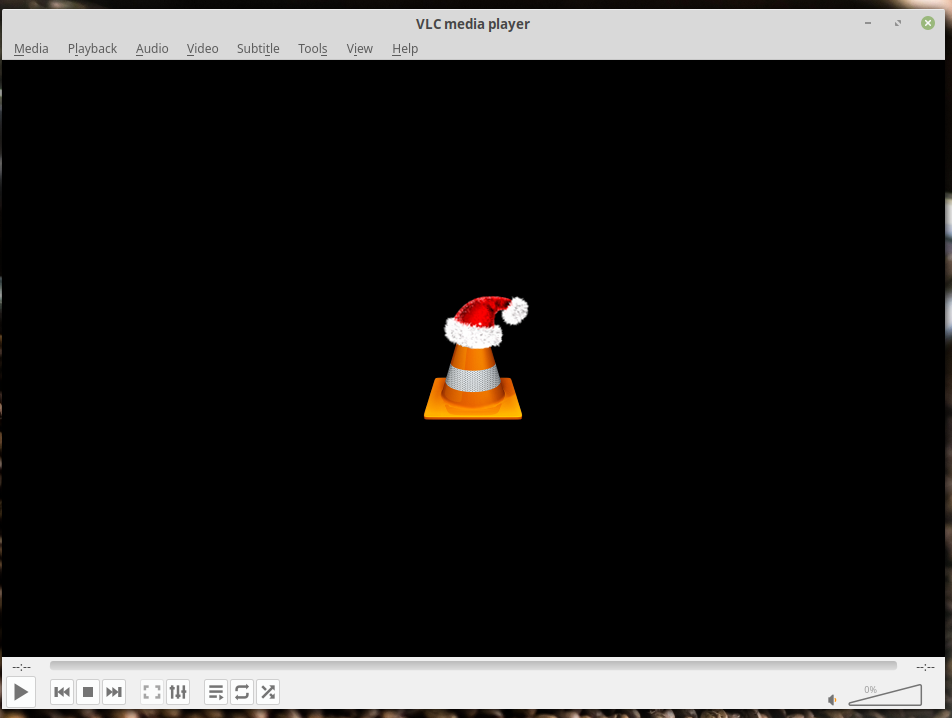The height and width of the screenshot is (718, 952).
Task: Start playback with the Play button
Action: tap(21, 692)
